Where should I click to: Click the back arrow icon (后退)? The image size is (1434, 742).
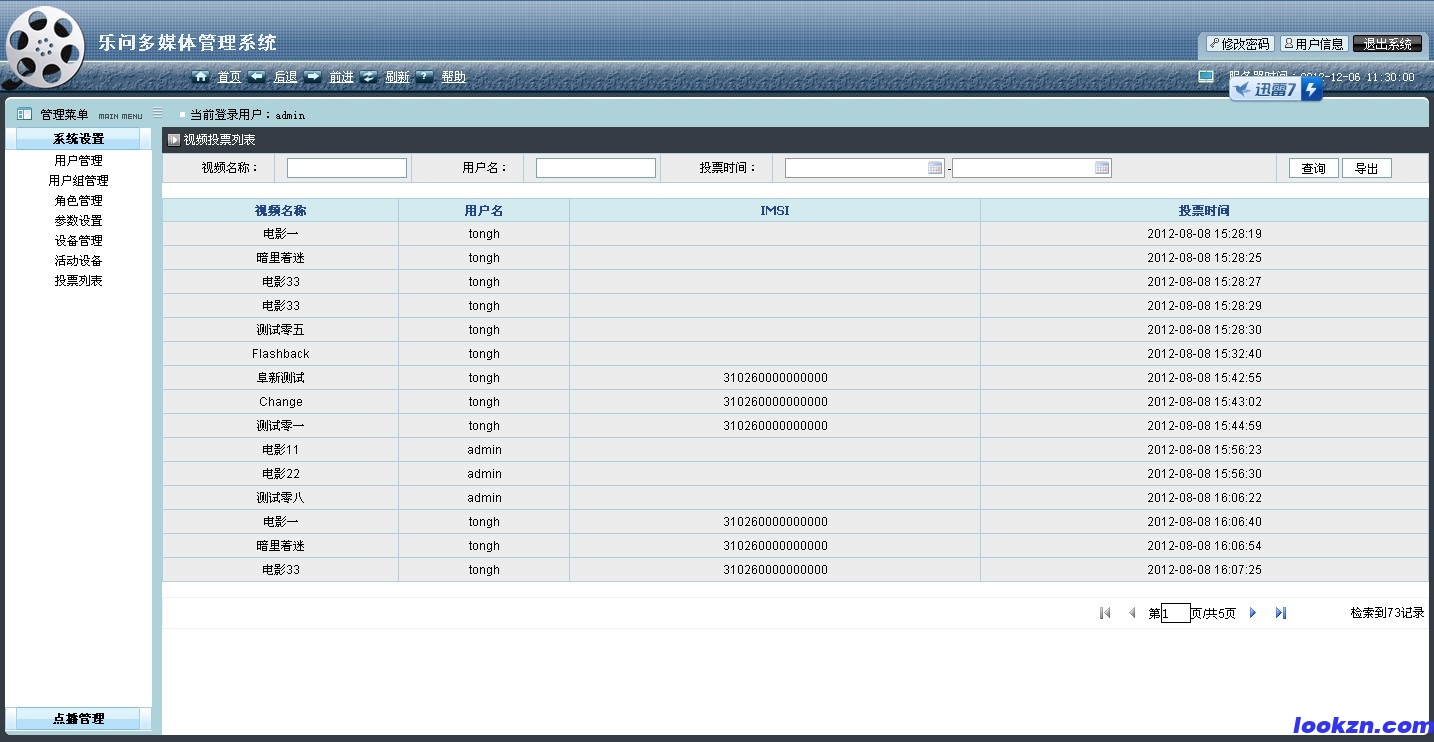click(257, 77)
